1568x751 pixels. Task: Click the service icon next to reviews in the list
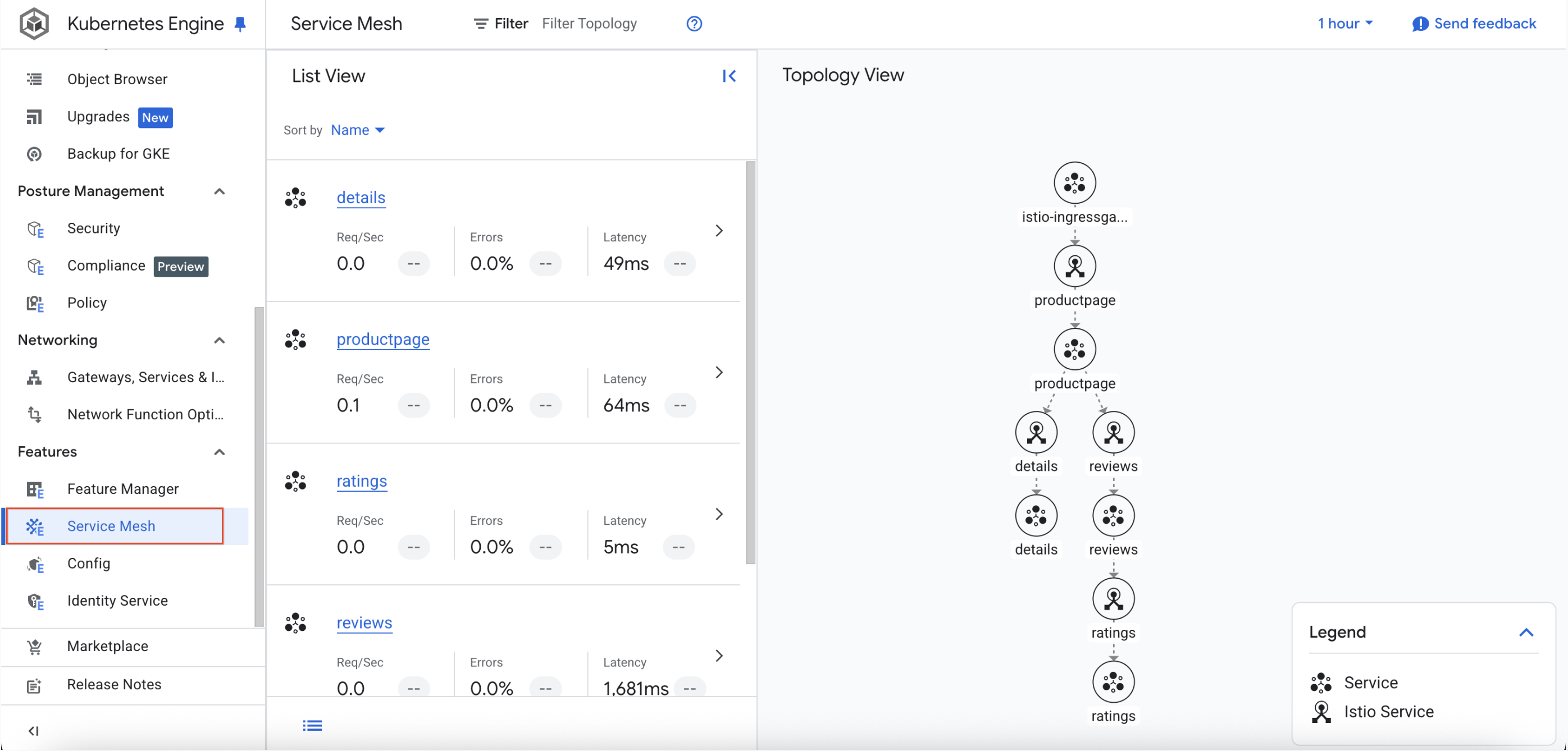[x=296, y=623]
